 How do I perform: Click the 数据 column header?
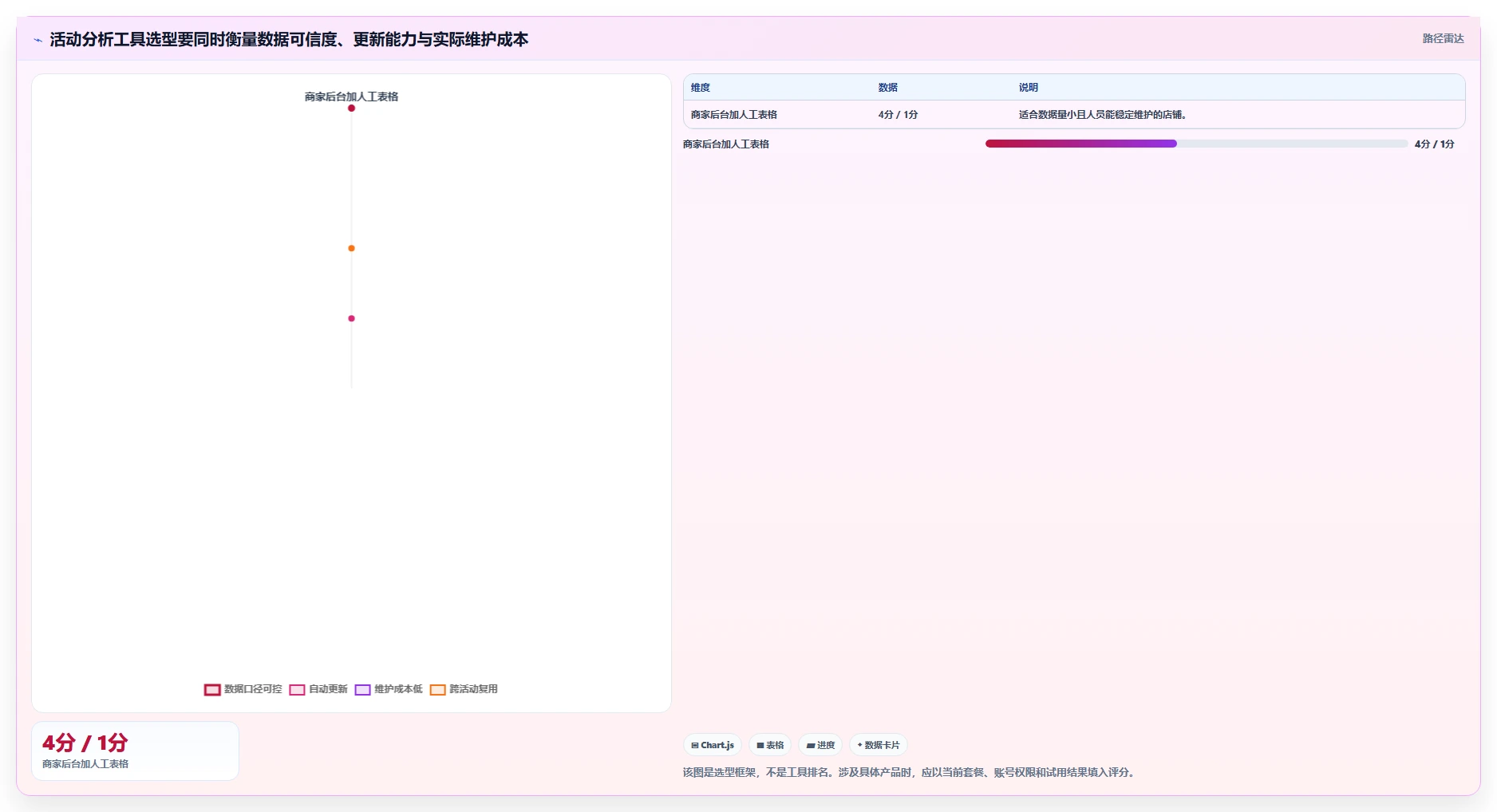(x=888, y=88)
